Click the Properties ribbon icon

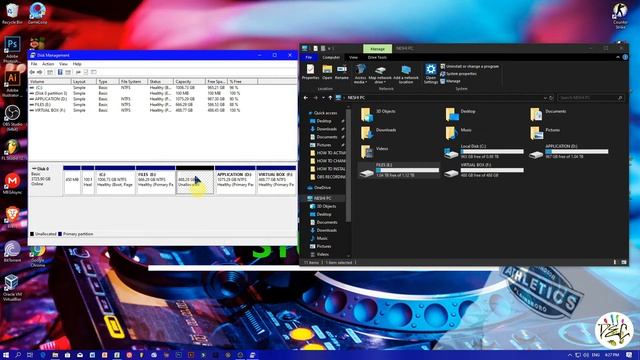click(310, 72)
